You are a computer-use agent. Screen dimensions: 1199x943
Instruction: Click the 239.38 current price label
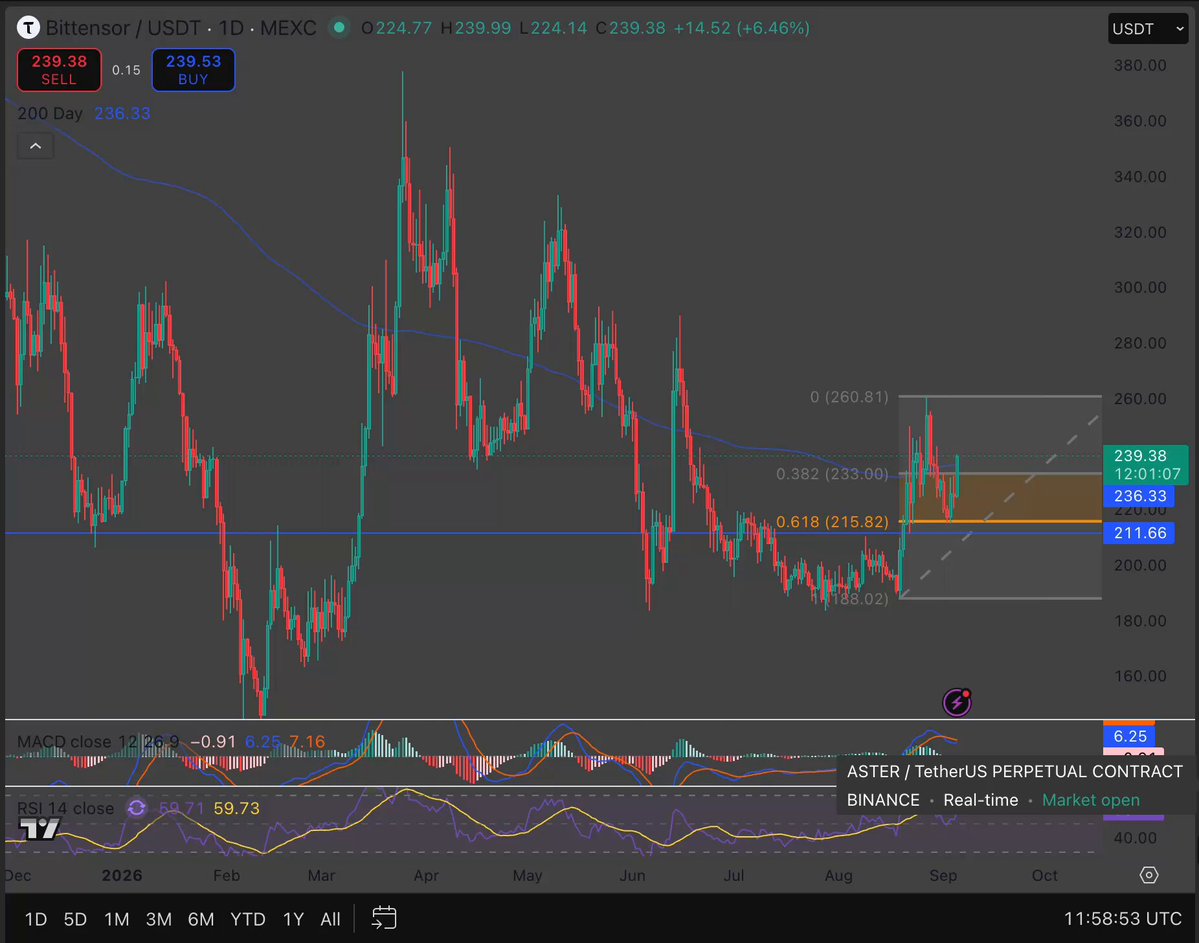[x=1145, y=464]
